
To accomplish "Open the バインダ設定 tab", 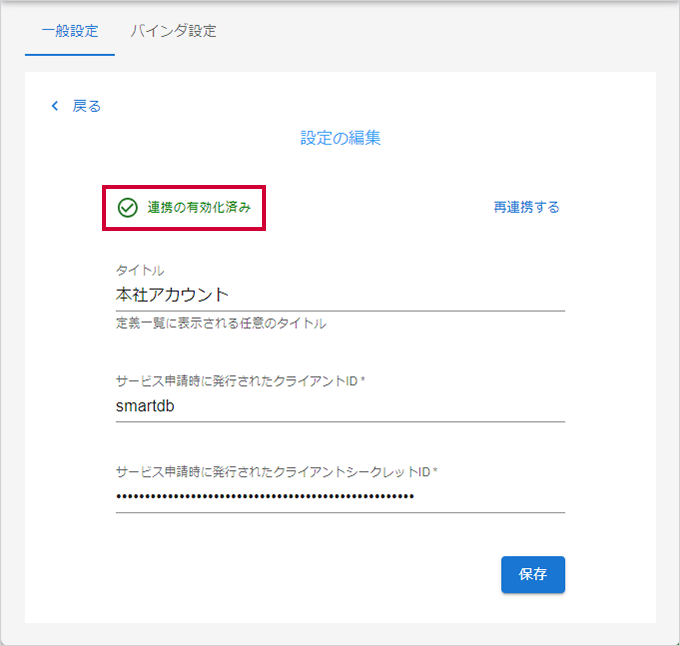I will point(173,31).
